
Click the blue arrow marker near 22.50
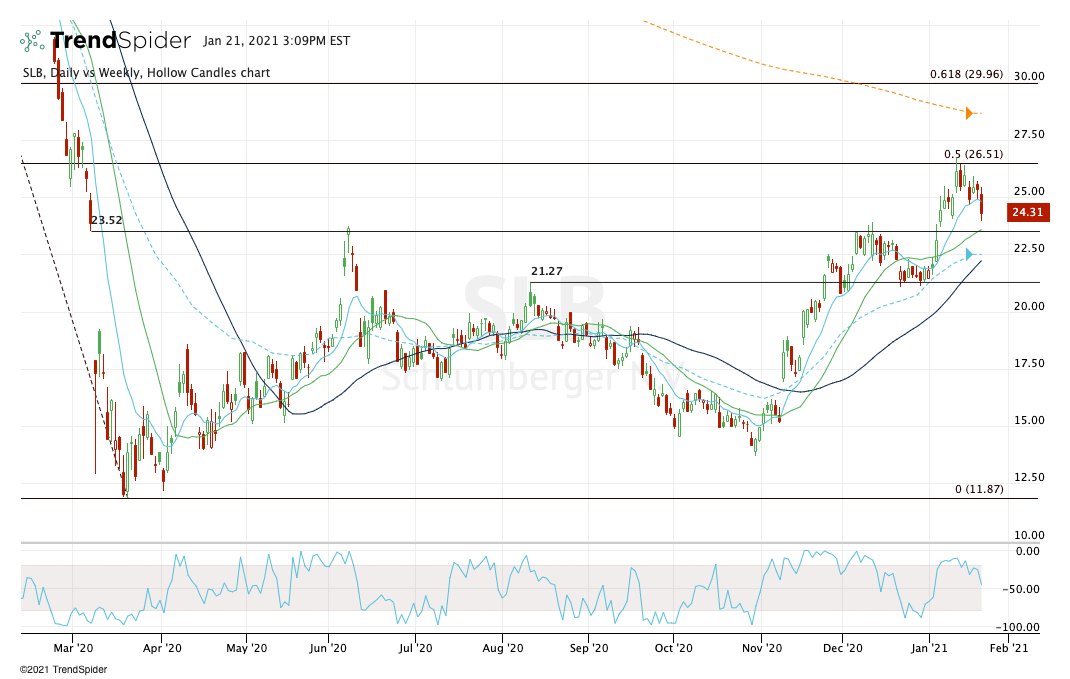coord(968,254)
